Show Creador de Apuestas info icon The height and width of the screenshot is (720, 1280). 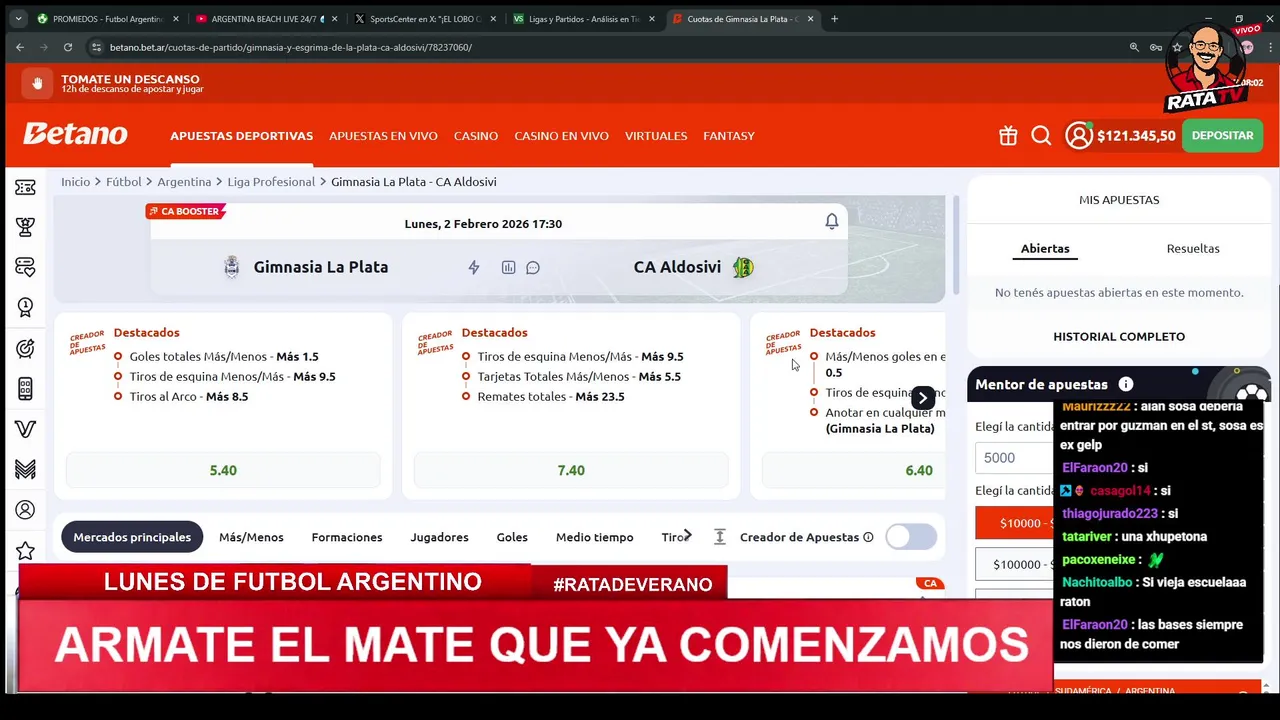[868, 537]
